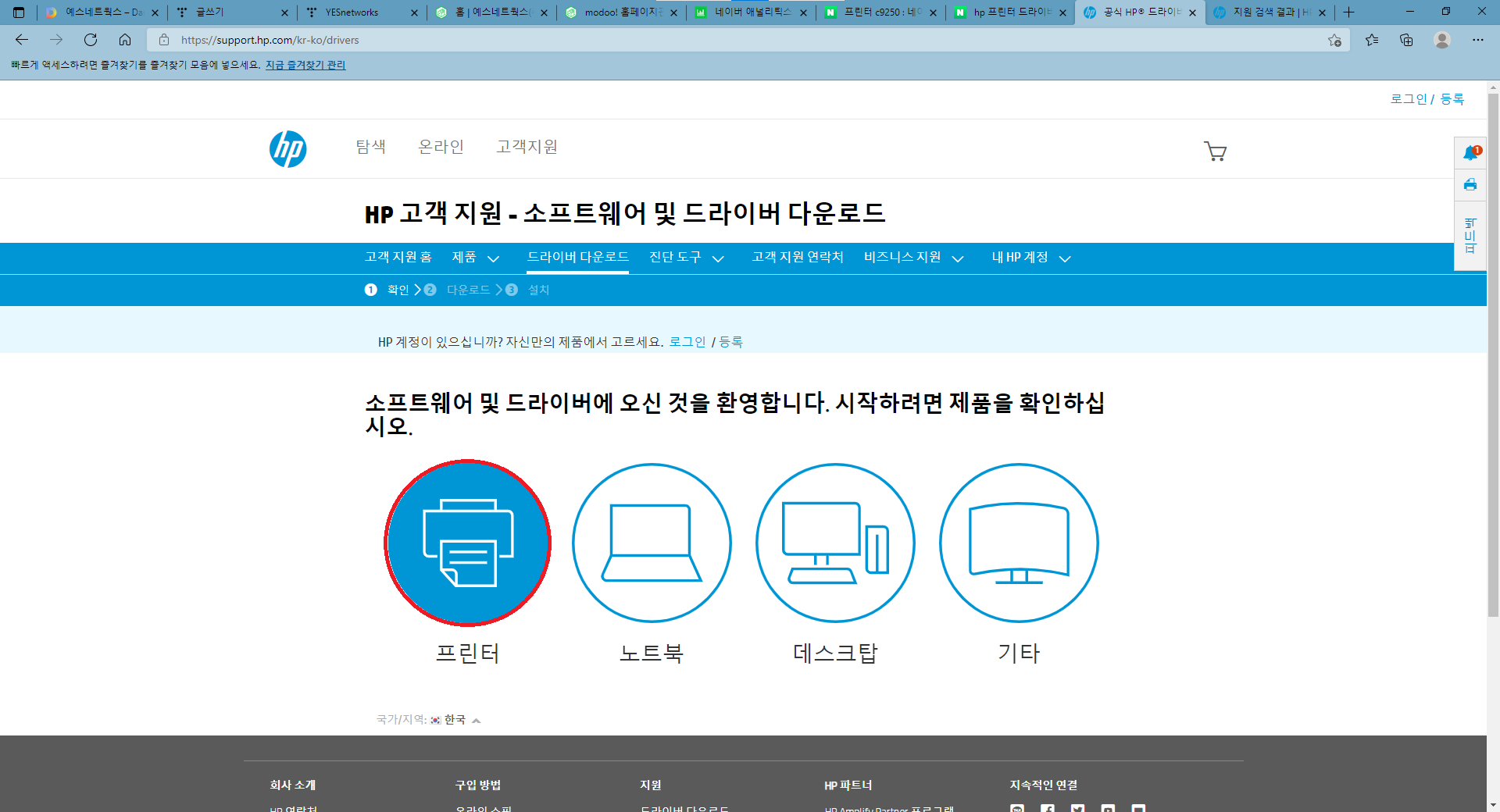The width and height of the screenshot is (1500, 812).
Task: Click step 3 설치 in the progress bar
Action: pos(528,290)
